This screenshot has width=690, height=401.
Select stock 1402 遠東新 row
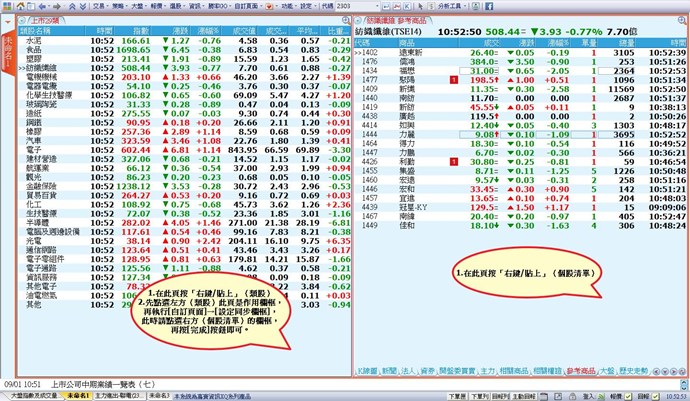(520, 52)
